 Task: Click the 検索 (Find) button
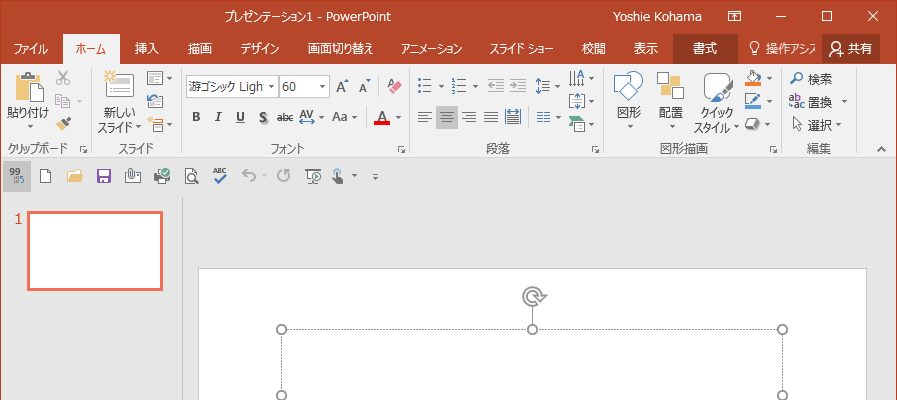(811, 78)
